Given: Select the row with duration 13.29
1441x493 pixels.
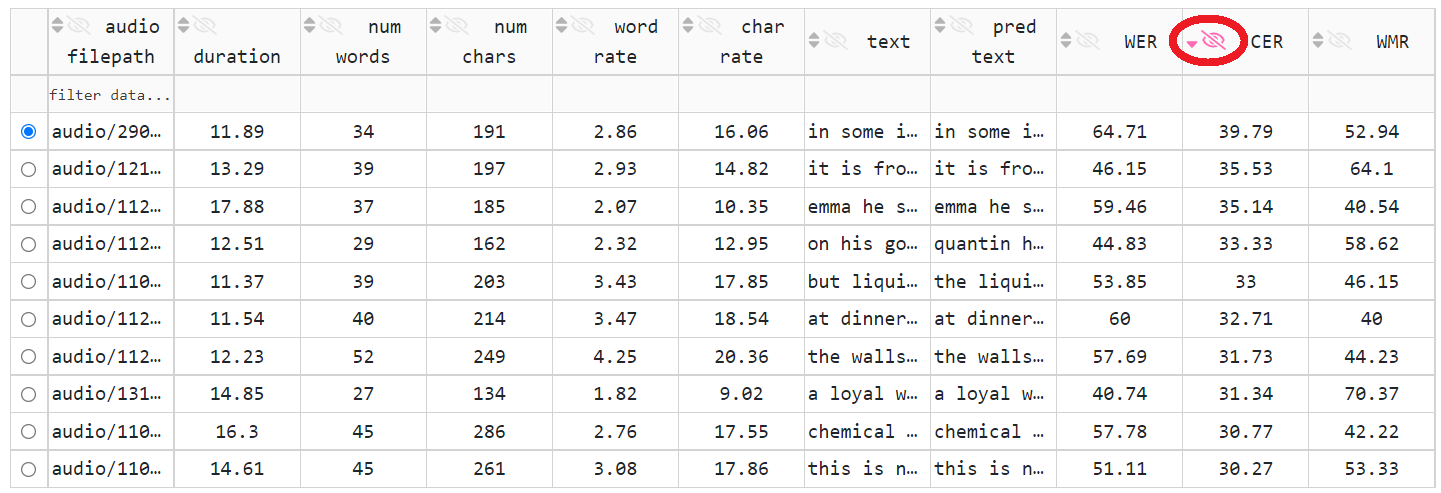Looking at the screenshot, I should tap(28, 169).
